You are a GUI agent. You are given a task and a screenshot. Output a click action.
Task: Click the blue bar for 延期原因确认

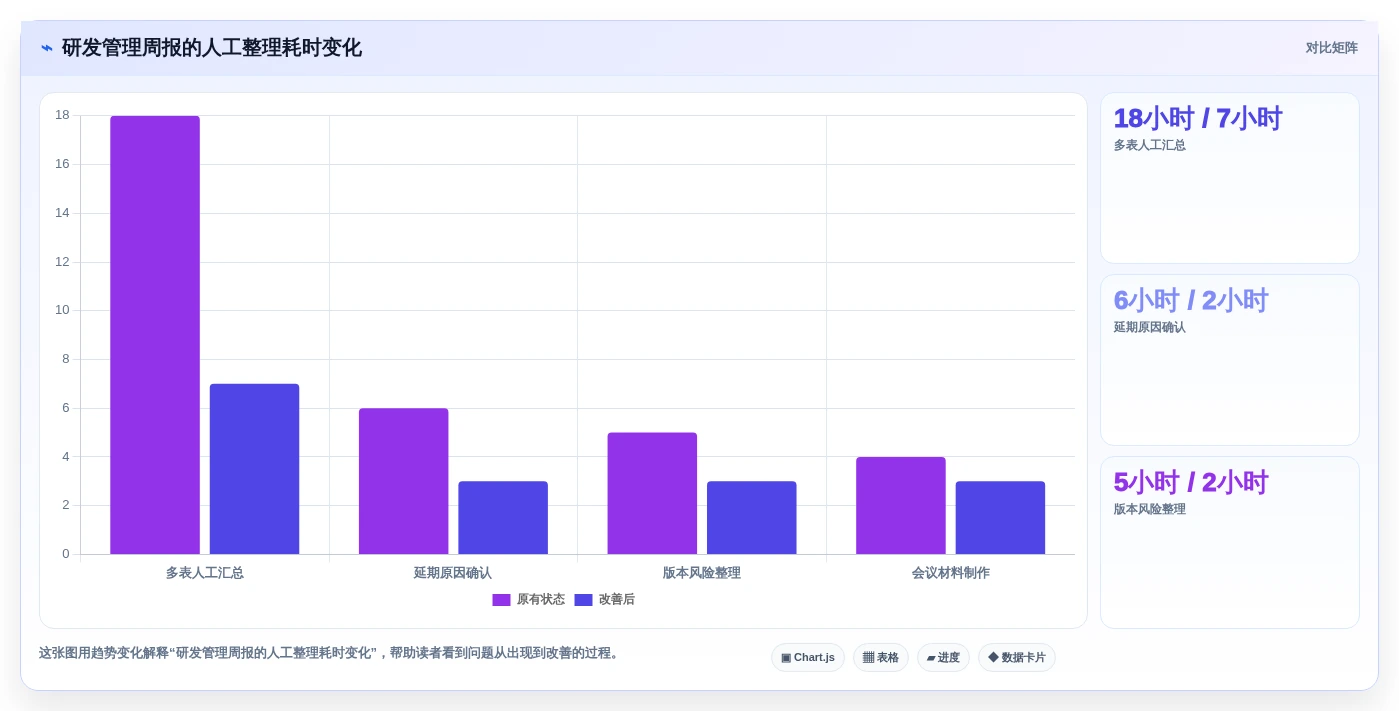(503, 518)
